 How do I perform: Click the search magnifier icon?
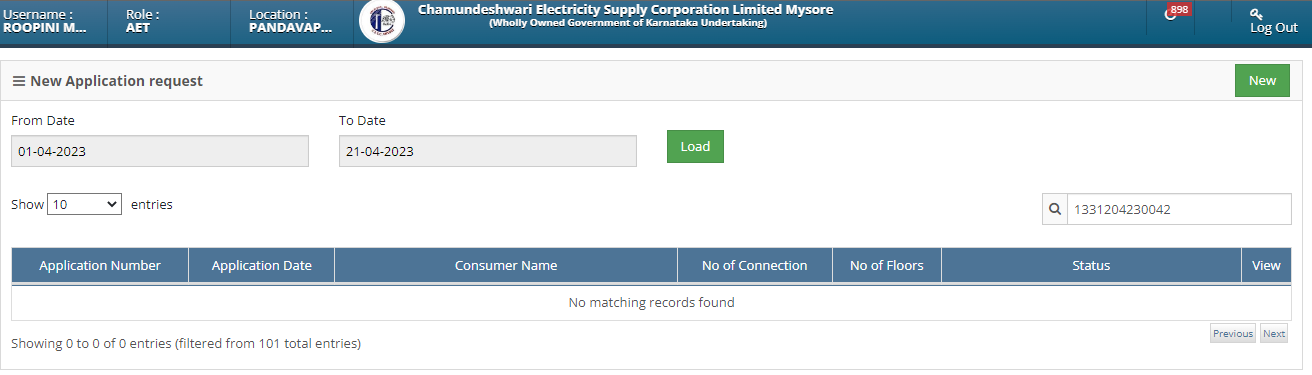tap(1055, 210)
